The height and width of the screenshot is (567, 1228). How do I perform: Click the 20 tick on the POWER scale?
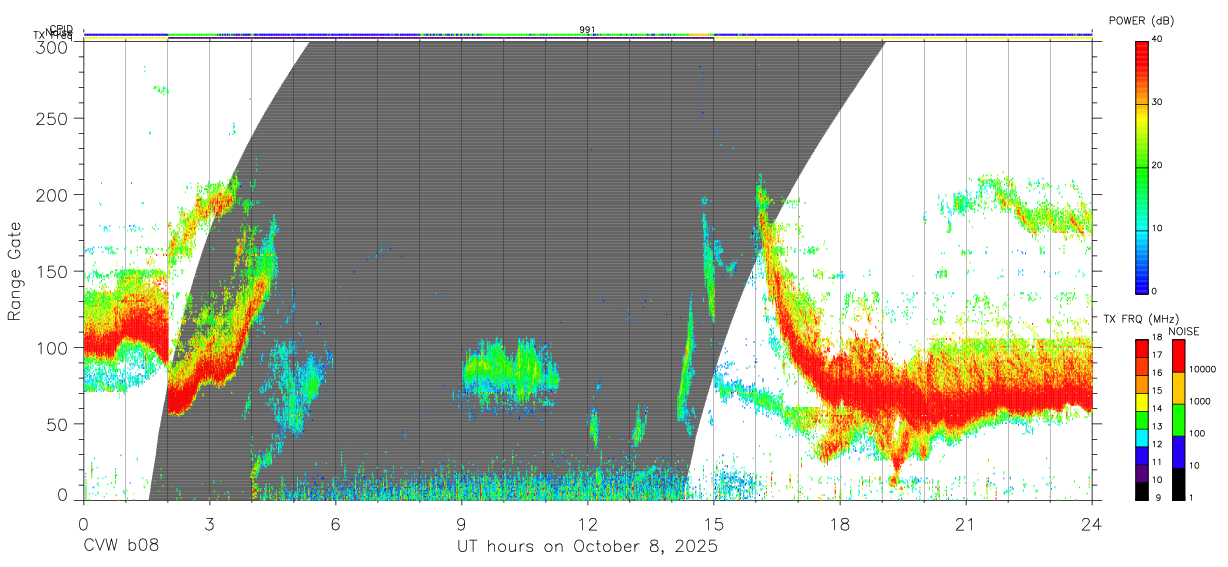tap(1158, 166)
